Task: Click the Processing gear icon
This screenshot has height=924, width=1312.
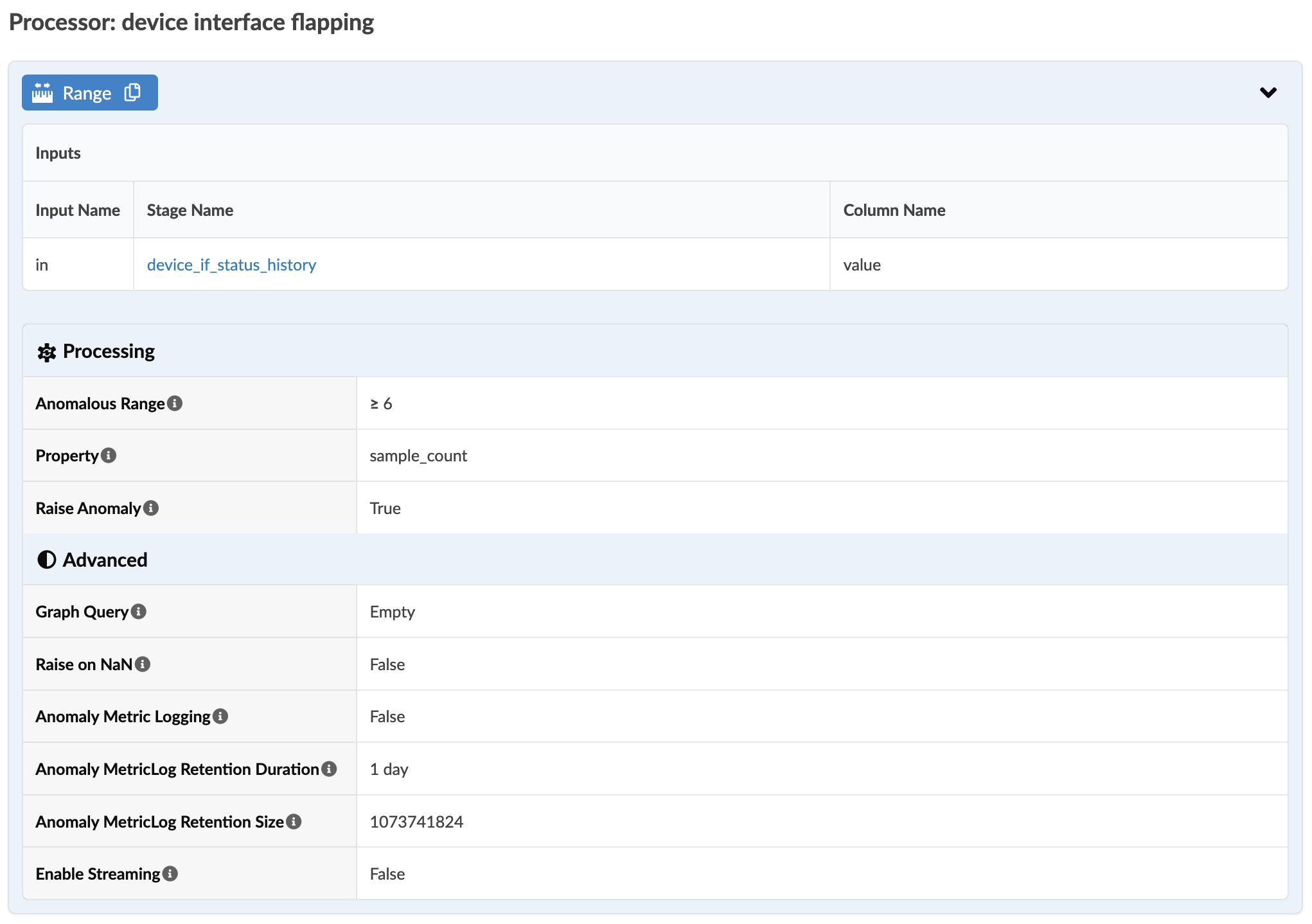Action: coord(46,352)
